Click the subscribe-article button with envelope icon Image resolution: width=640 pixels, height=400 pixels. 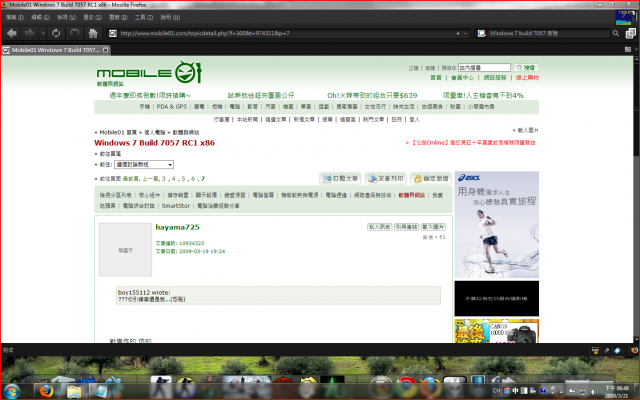[x=340, y=178]
